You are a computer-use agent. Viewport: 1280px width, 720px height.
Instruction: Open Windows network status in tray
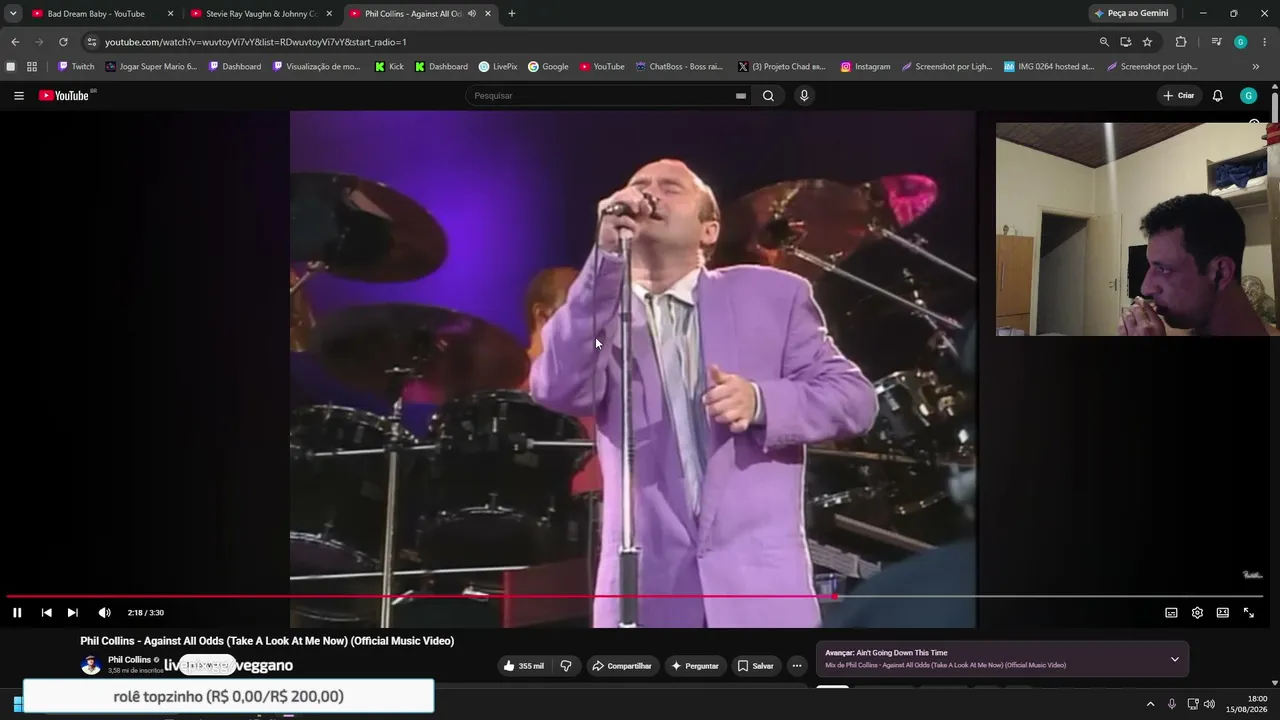point(1193,704)
